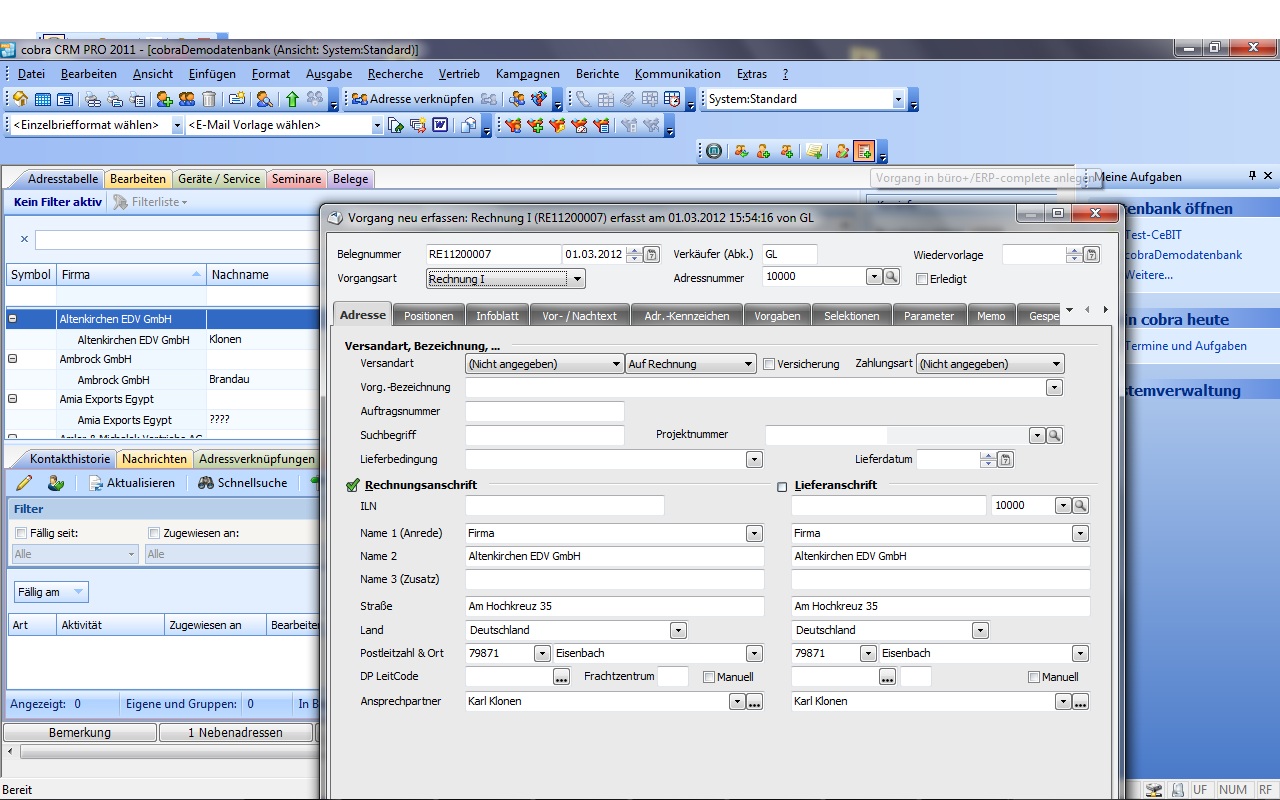Open the Recherche menu
The width and height of the screenshot is (1280, 800).
click(x=395, y=74)
